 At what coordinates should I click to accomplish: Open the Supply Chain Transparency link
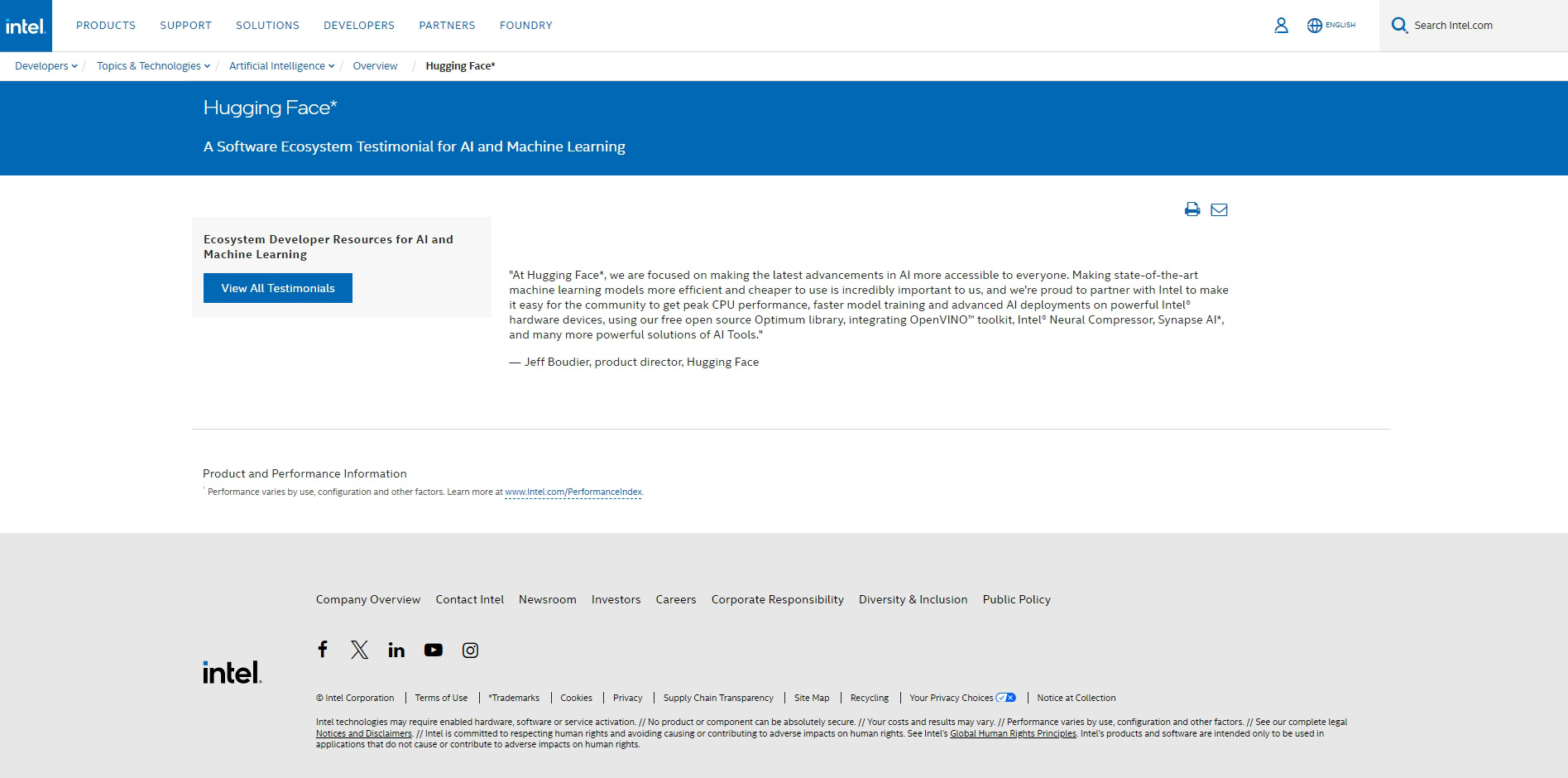coord(718,698)
